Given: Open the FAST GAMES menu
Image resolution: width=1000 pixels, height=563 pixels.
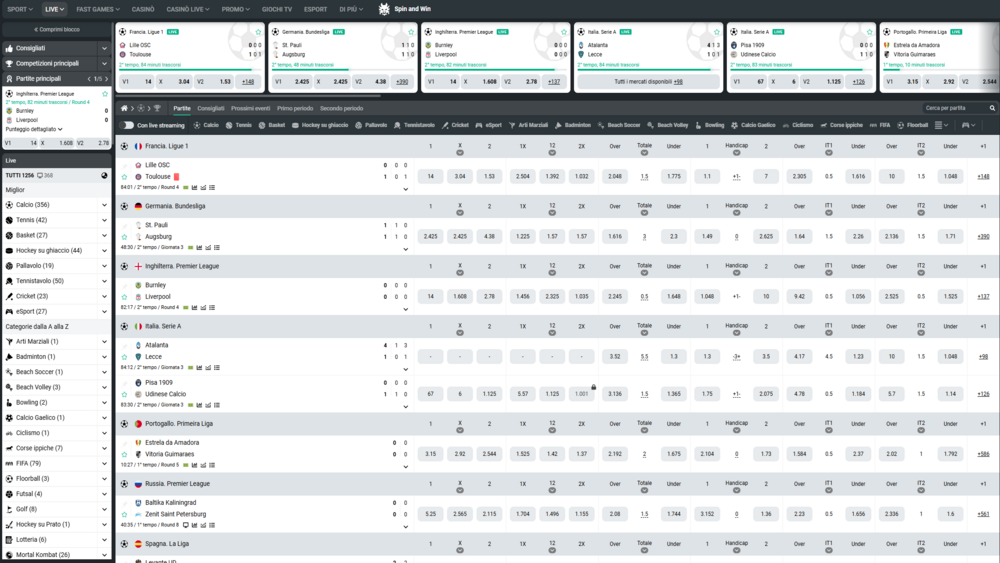Looking at the screenshot, I should point(98,9).
